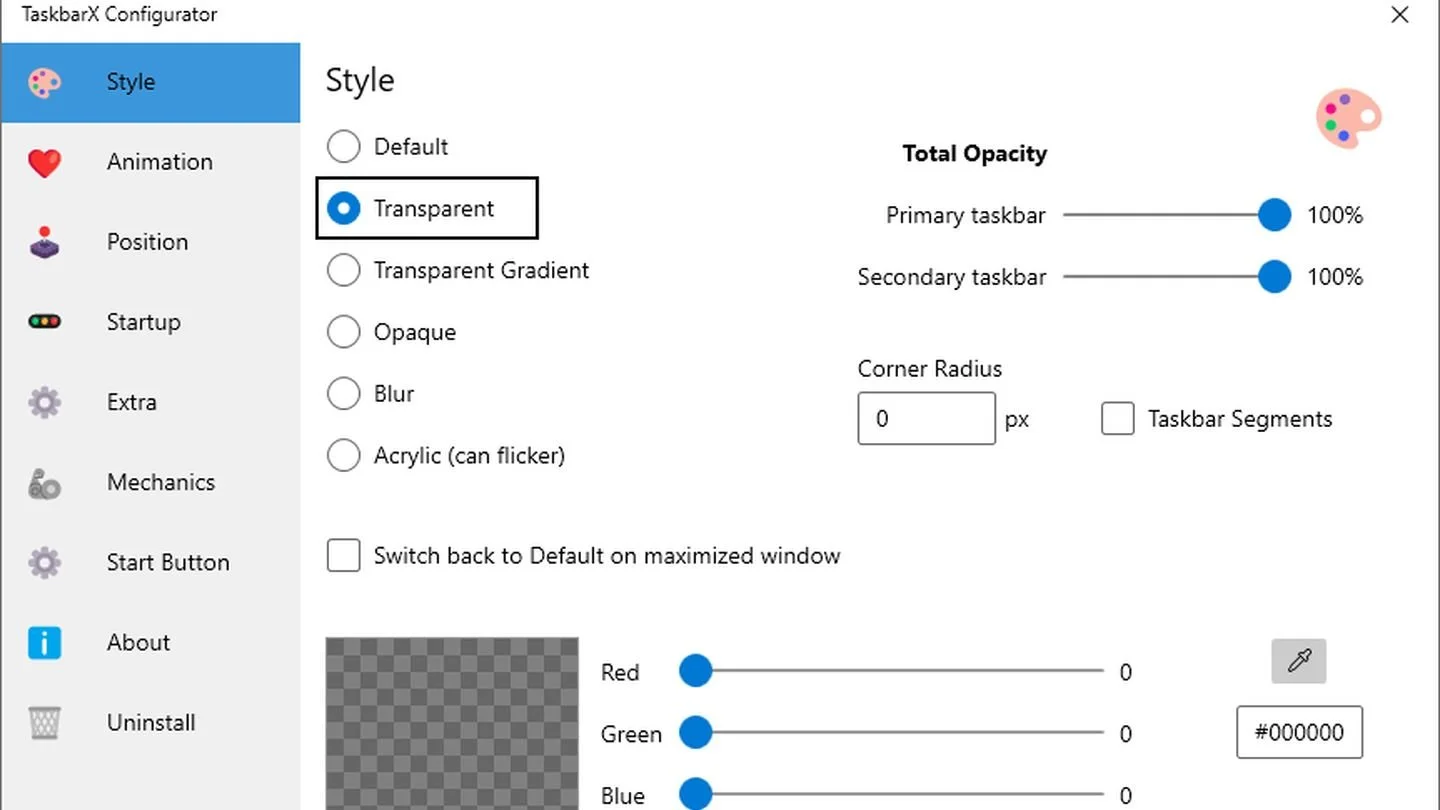This screenshot has height=810, width=1440.
Task: Click the gear icon beside Extra
Action: (44, 402)
